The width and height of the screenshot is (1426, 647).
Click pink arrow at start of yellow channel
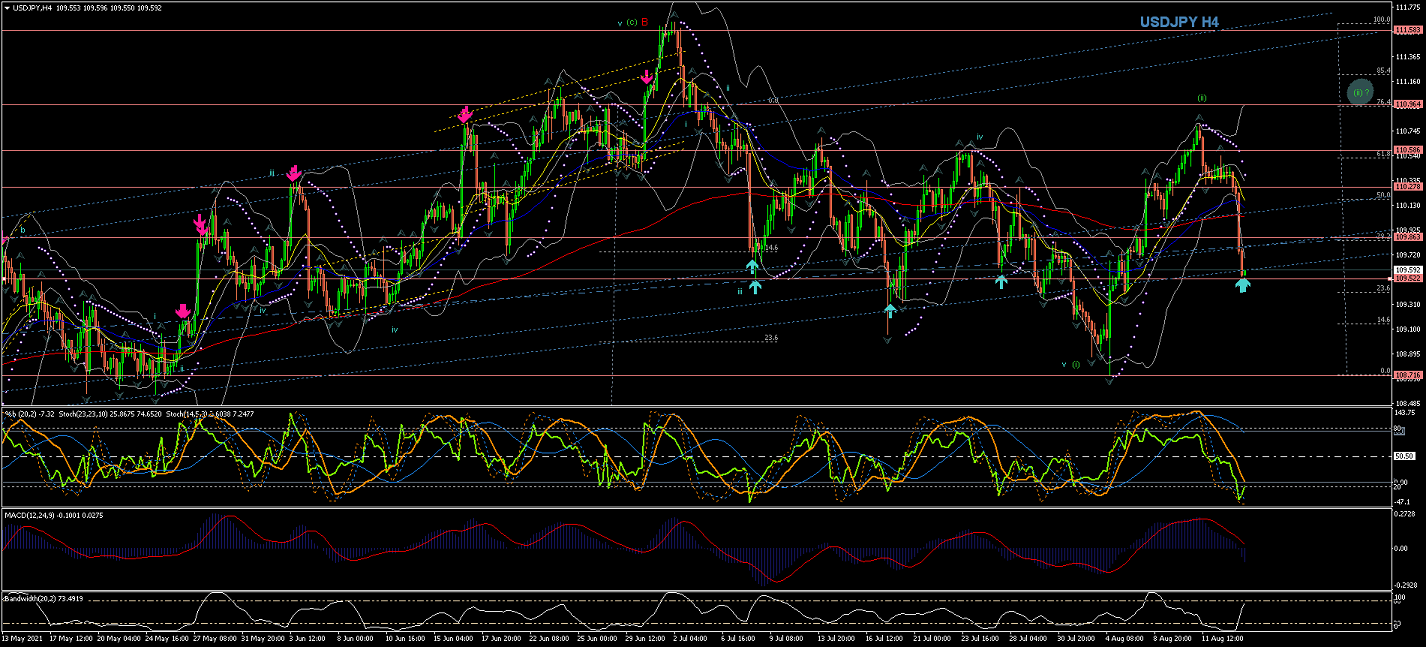[465, 116]
